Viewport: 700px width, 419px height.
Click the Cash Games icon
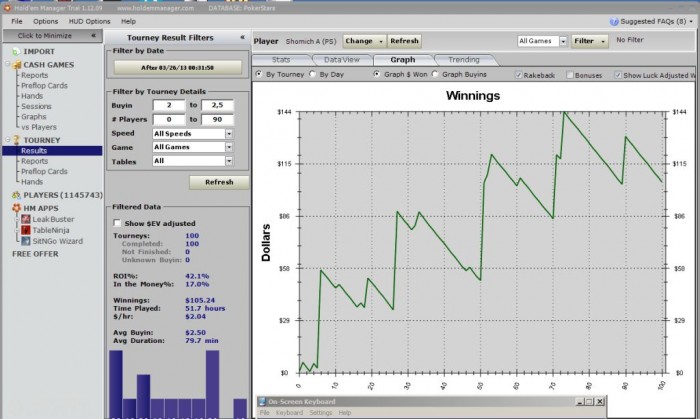point(17,65)
